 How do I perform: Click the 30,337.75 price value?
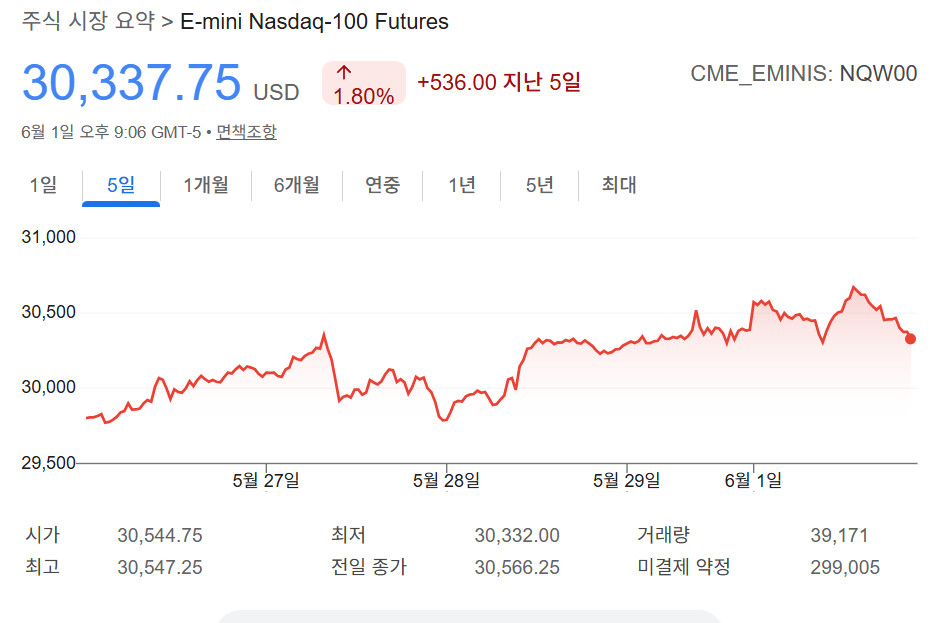click(x=131, y=82)
